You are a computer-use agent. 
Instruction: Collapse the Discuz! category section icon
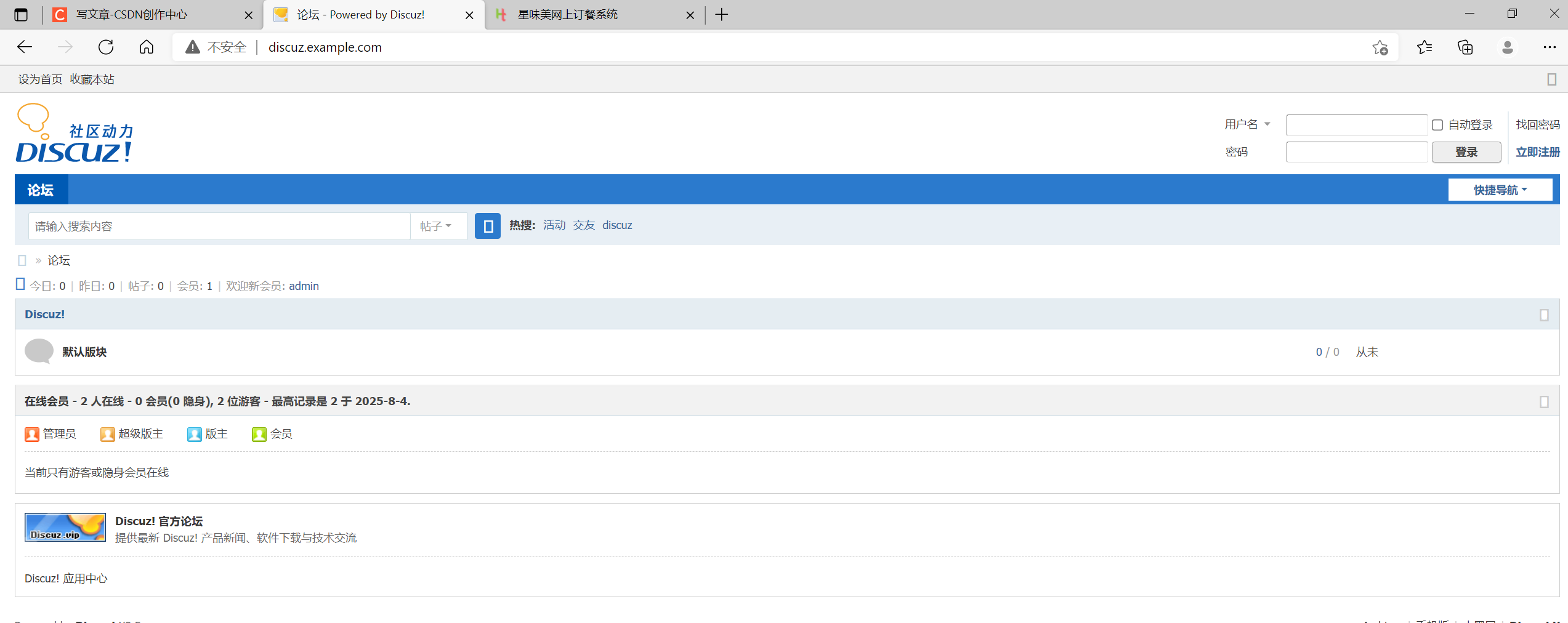pyautogui.click(x=1544, y=315)
